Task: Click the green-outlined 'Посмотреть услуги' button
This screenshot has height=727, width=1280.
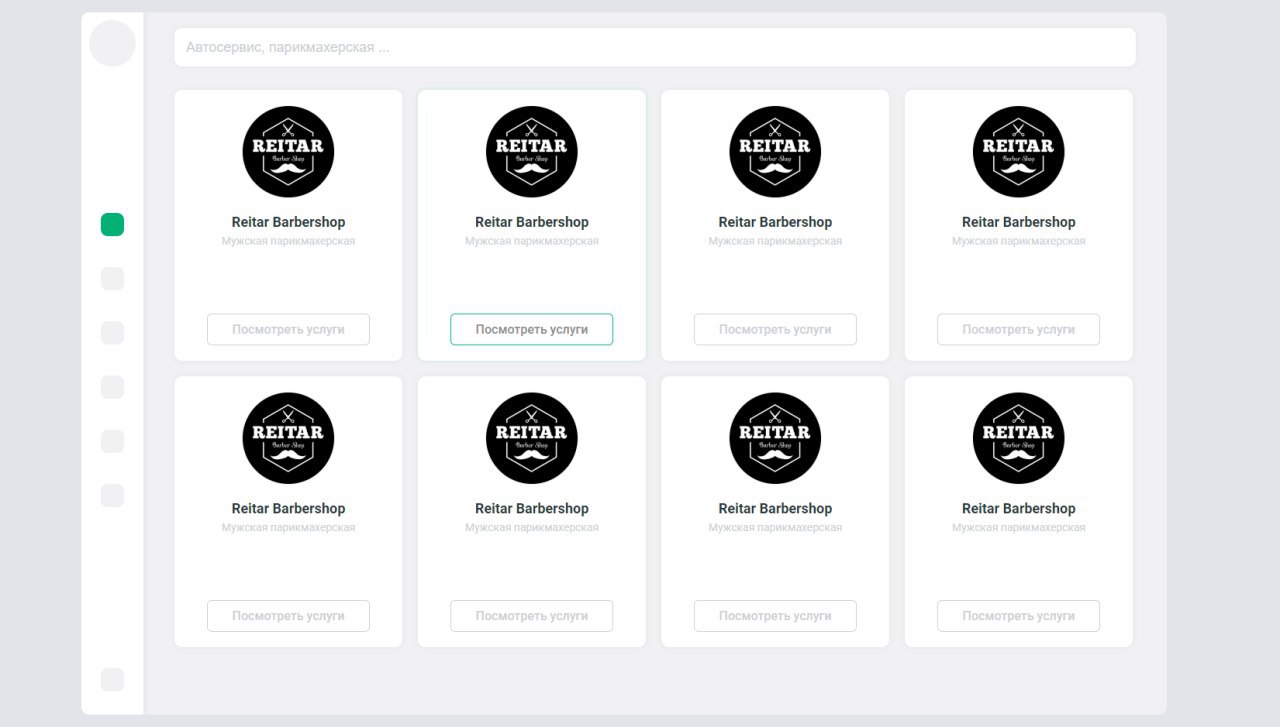Action: pos(531,329)
